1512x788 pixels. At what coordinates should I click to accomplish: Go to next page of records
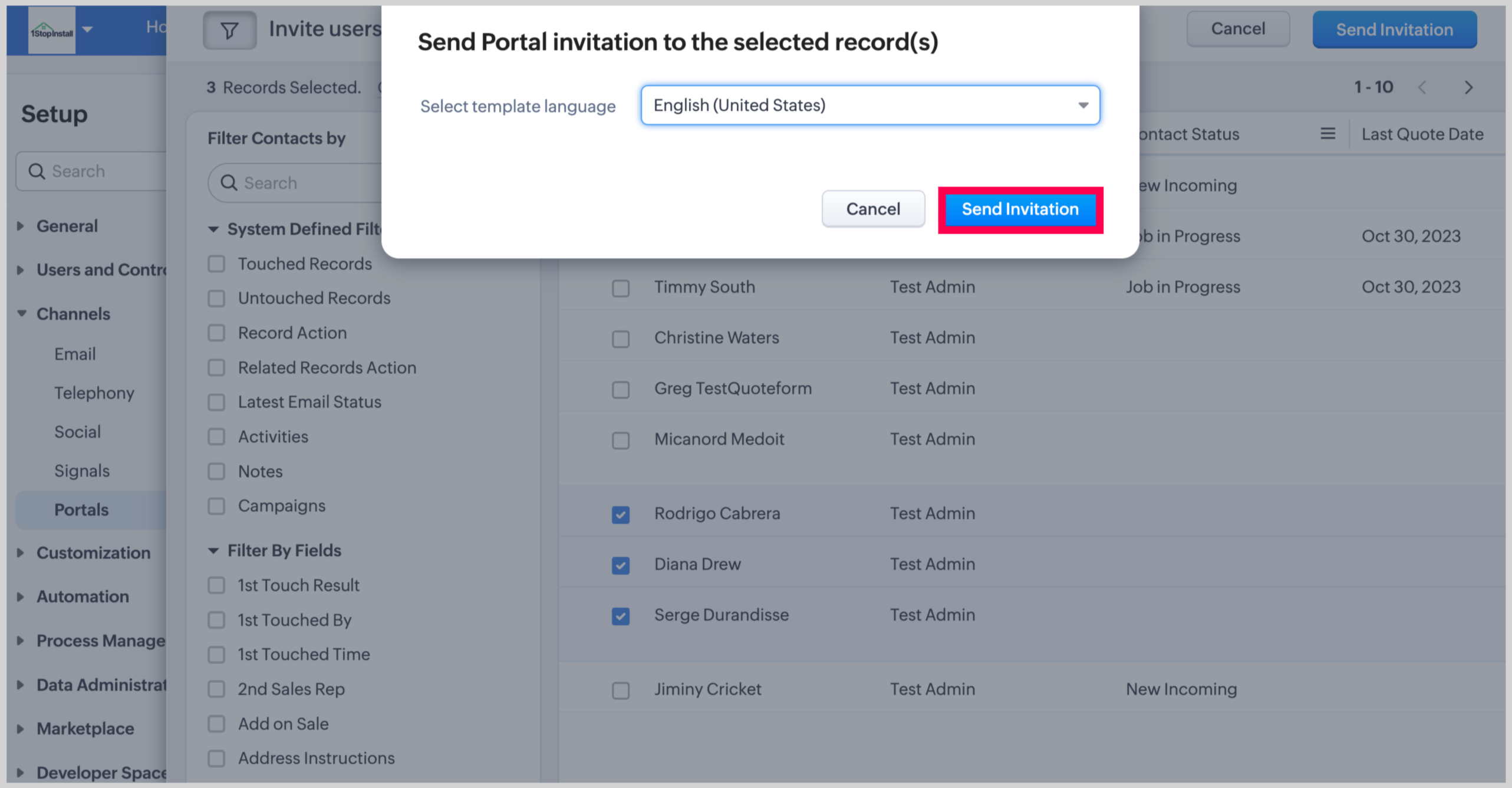(1468, 88)
